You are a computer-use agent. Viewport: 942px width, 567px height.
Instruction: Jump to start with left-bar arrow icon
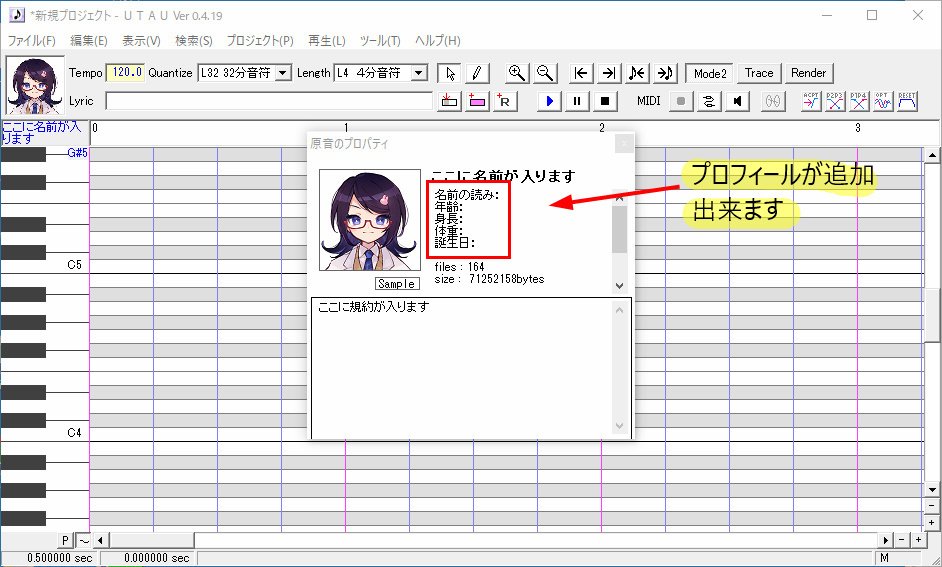pyautogui.click(x=580, y=73)
